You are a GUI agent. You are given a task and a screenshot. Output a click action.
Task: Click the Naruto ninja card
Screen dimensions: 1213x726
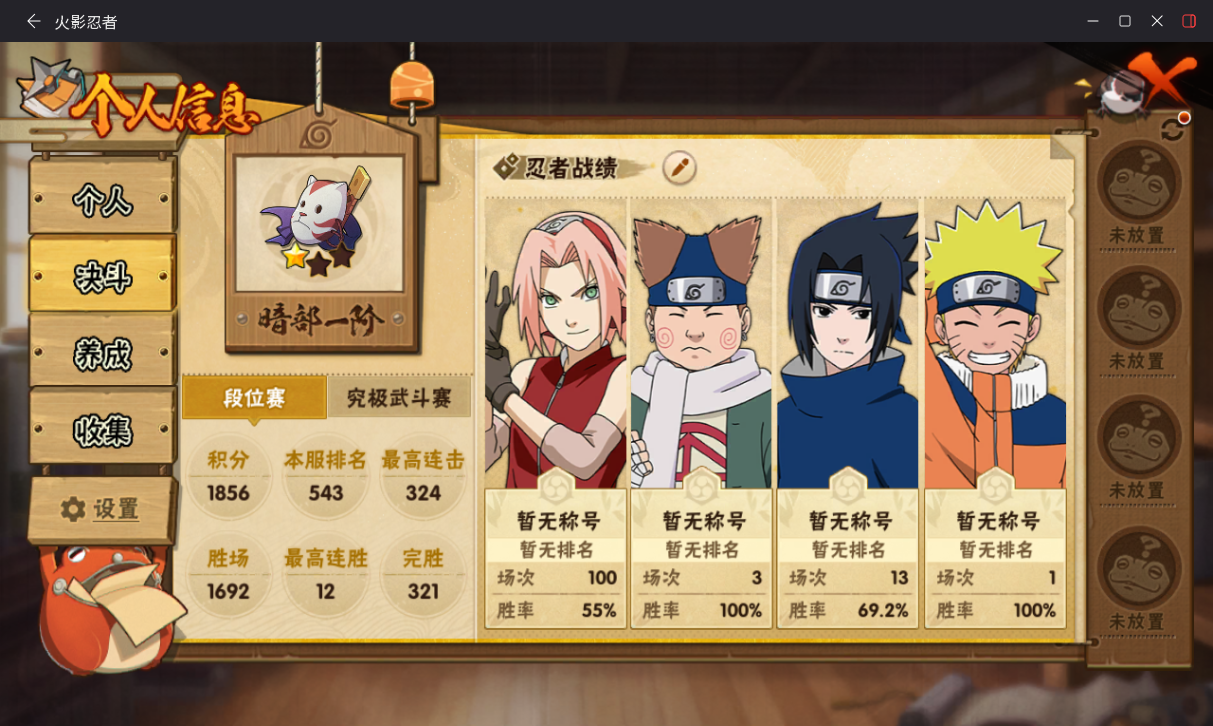tap(995, 412)
